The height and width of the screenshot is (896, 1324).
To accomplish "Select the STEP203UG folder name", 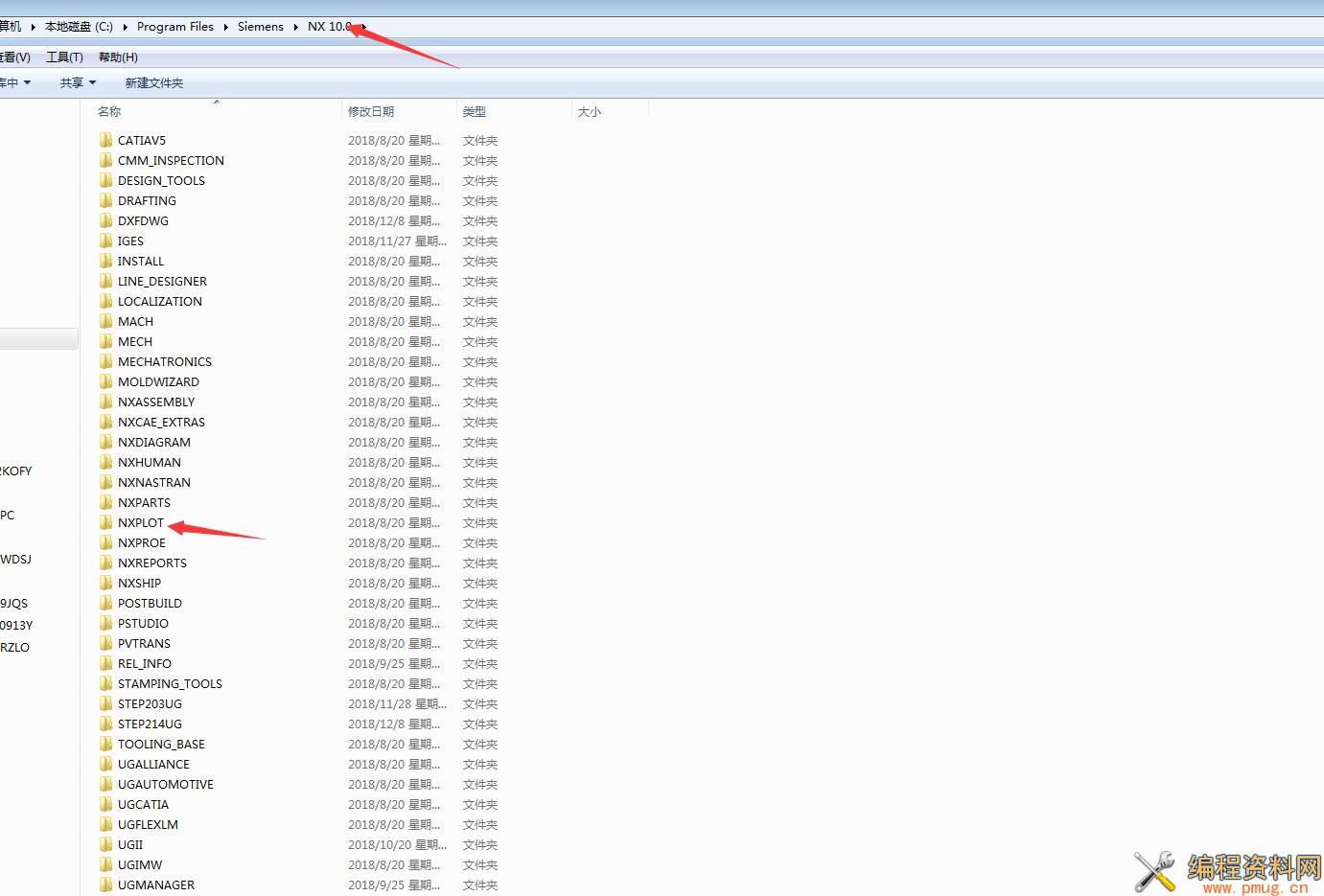I will click(x=150, y=703).
